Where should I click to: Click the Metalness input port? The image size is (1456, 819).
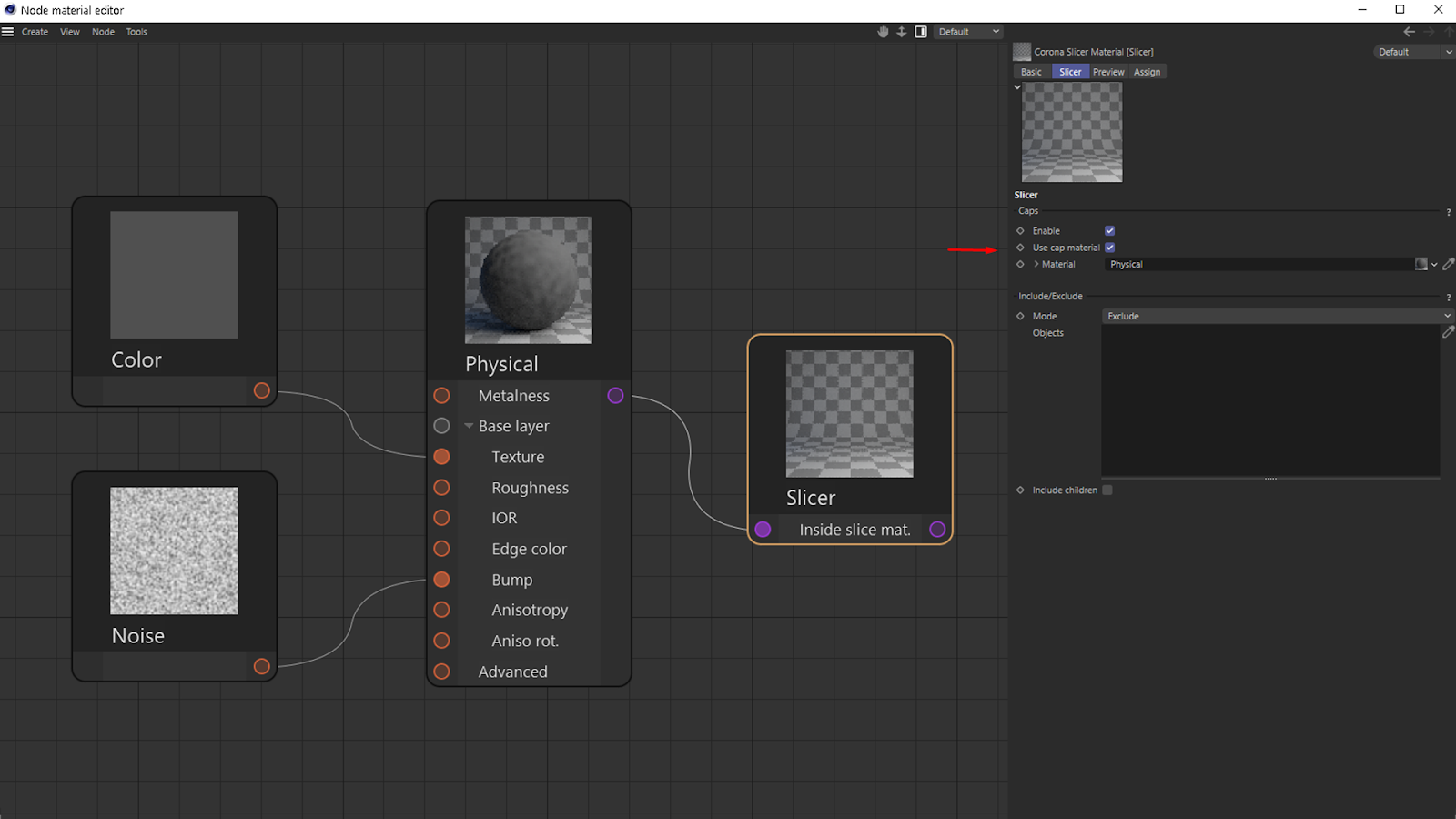coord(442,396)
